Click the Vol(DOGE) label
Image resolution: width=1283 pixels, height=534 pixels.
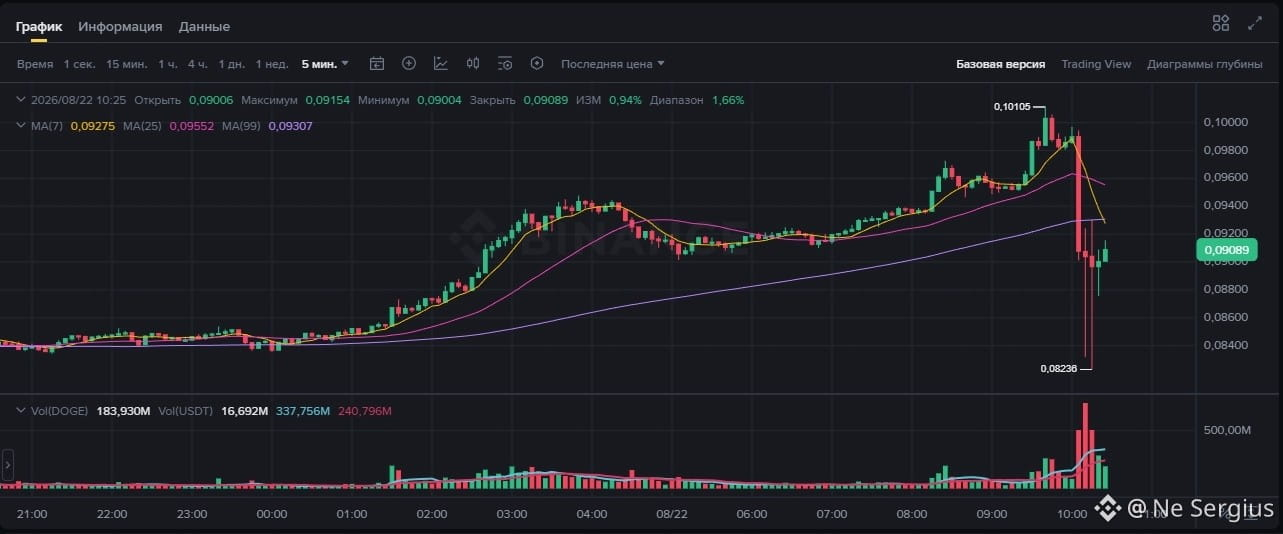(x=60, y=411)
